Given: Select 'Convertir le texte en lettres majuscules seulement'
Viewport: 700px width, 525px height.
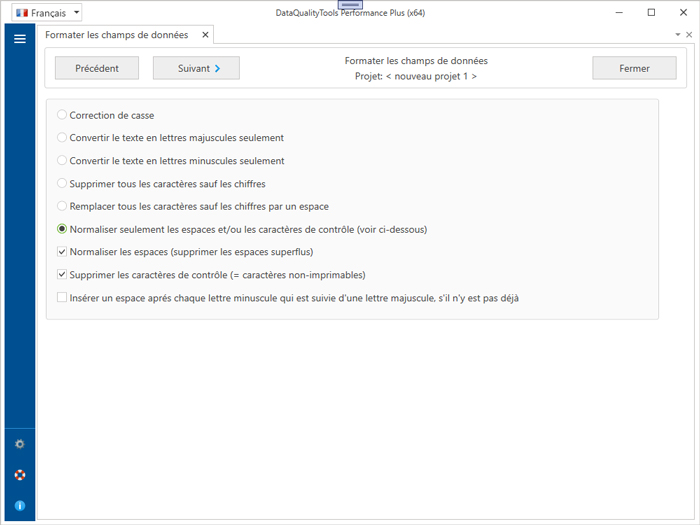Looking at the screenshot, I should click(x=62, y=138).
